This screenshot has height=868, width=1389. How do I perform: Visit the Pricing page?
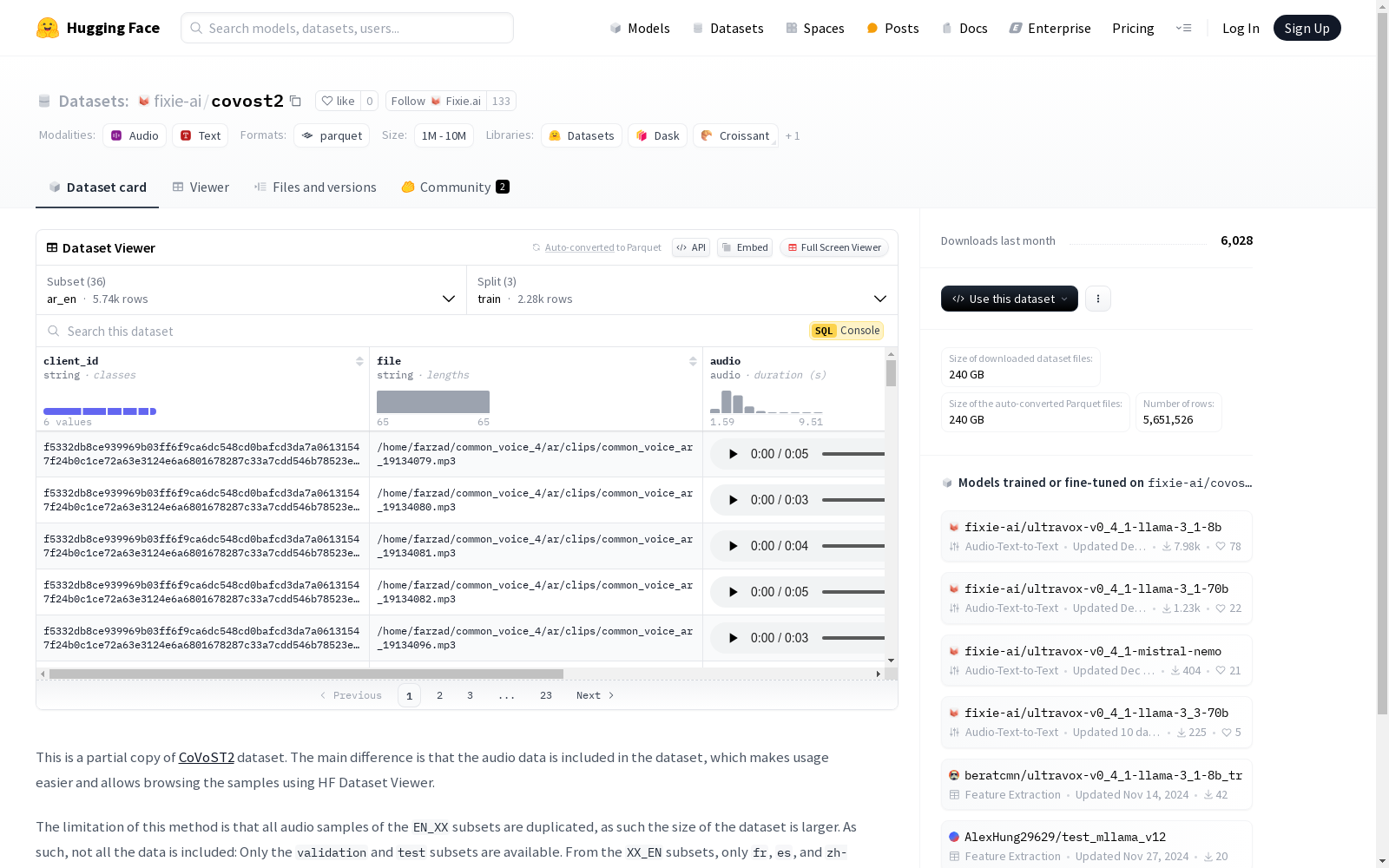[1133, 28]
